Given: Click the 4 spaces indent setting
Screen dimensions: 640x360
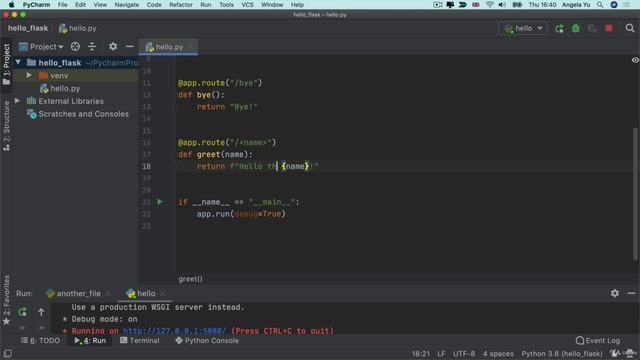Looking at the screenshot, I should 498,353.
